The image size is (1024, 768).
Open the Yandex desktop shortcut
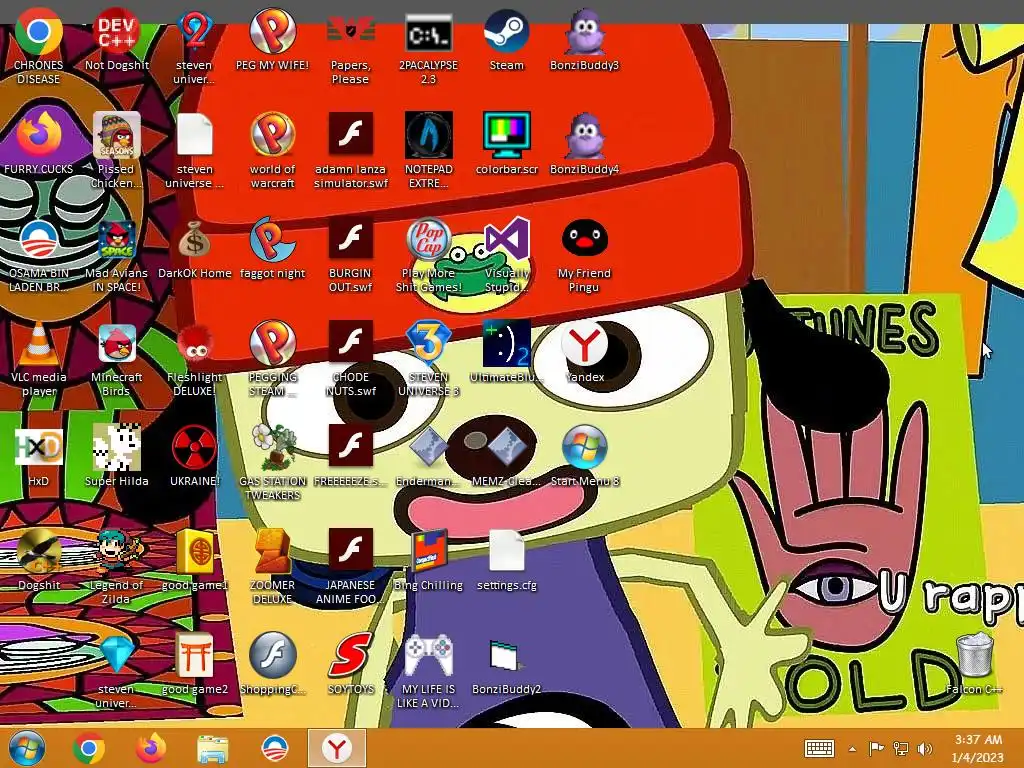[x=584, y=344]
